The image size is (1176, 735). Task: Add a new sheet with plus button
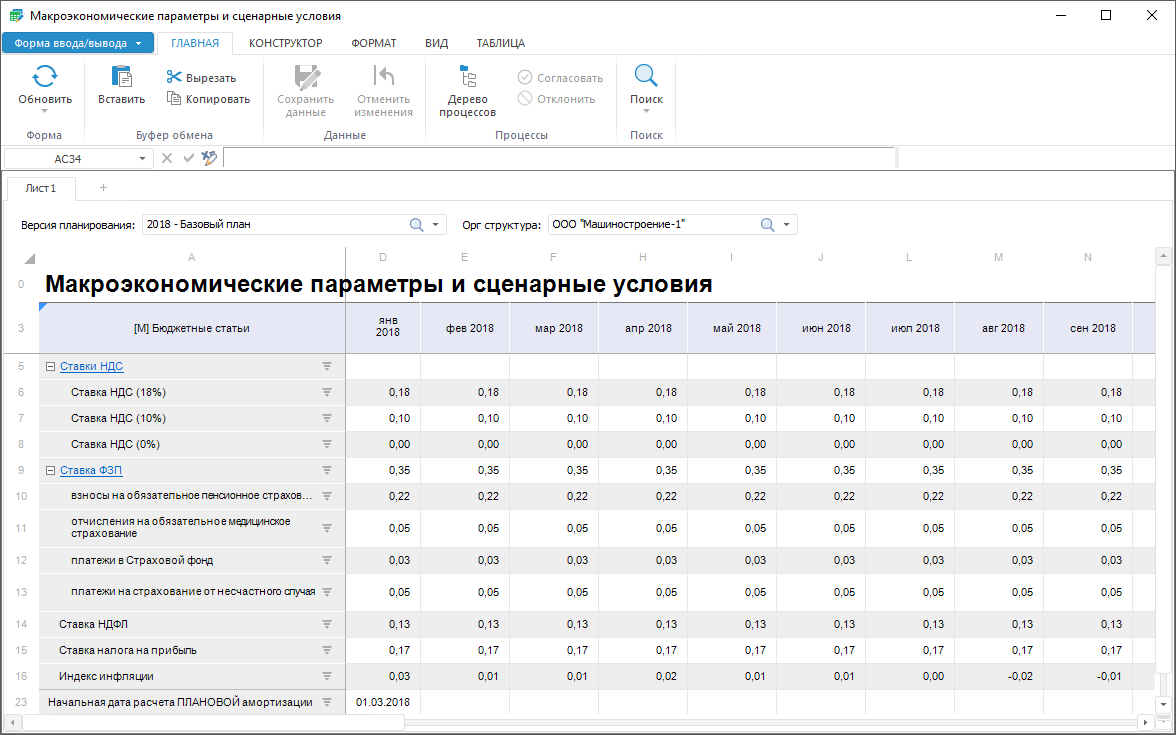pyautogui.click(x=103, y=188)
